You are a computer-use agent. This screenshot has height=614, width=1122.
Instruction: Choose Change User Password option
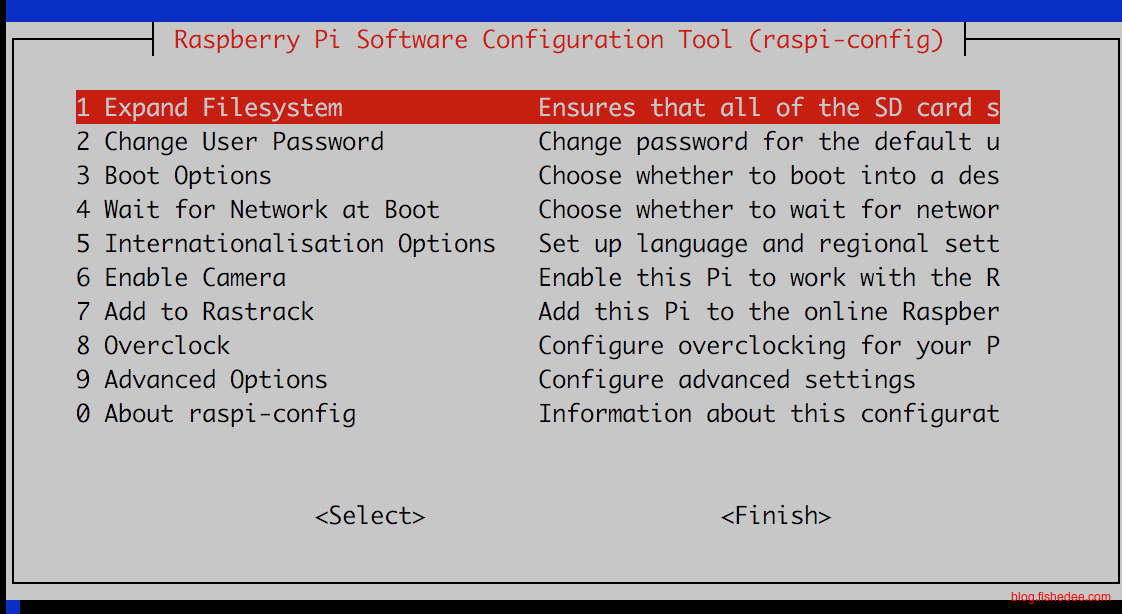coord(230,142)
